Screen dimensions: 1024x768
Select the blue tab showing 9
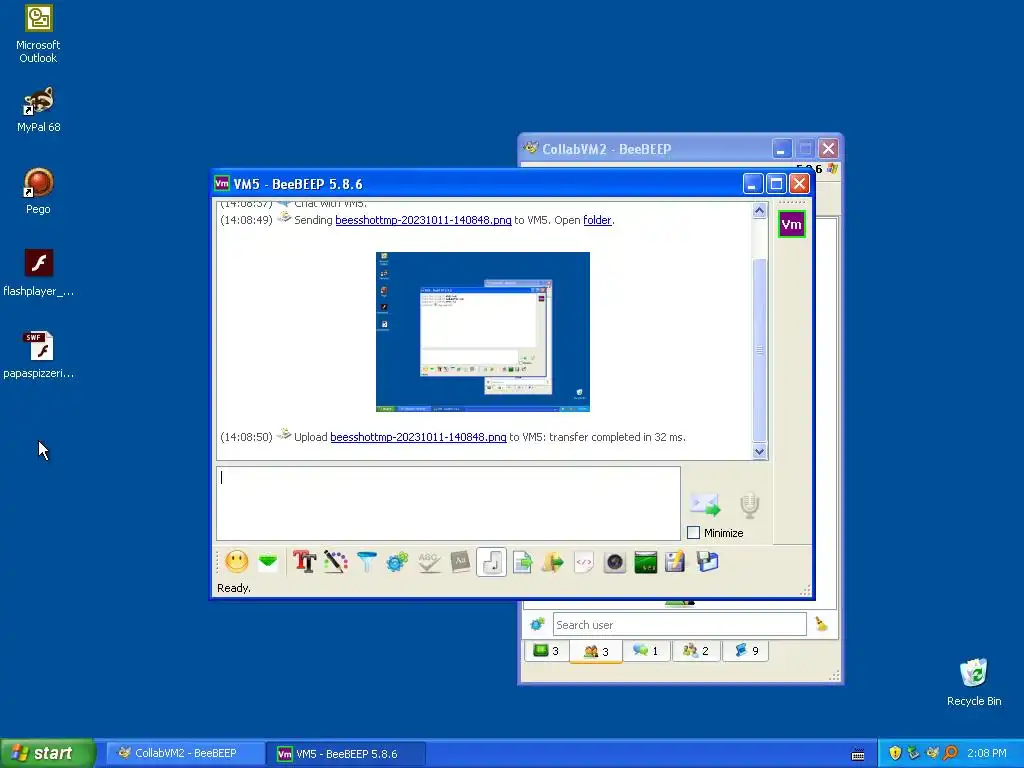[746, 650]
